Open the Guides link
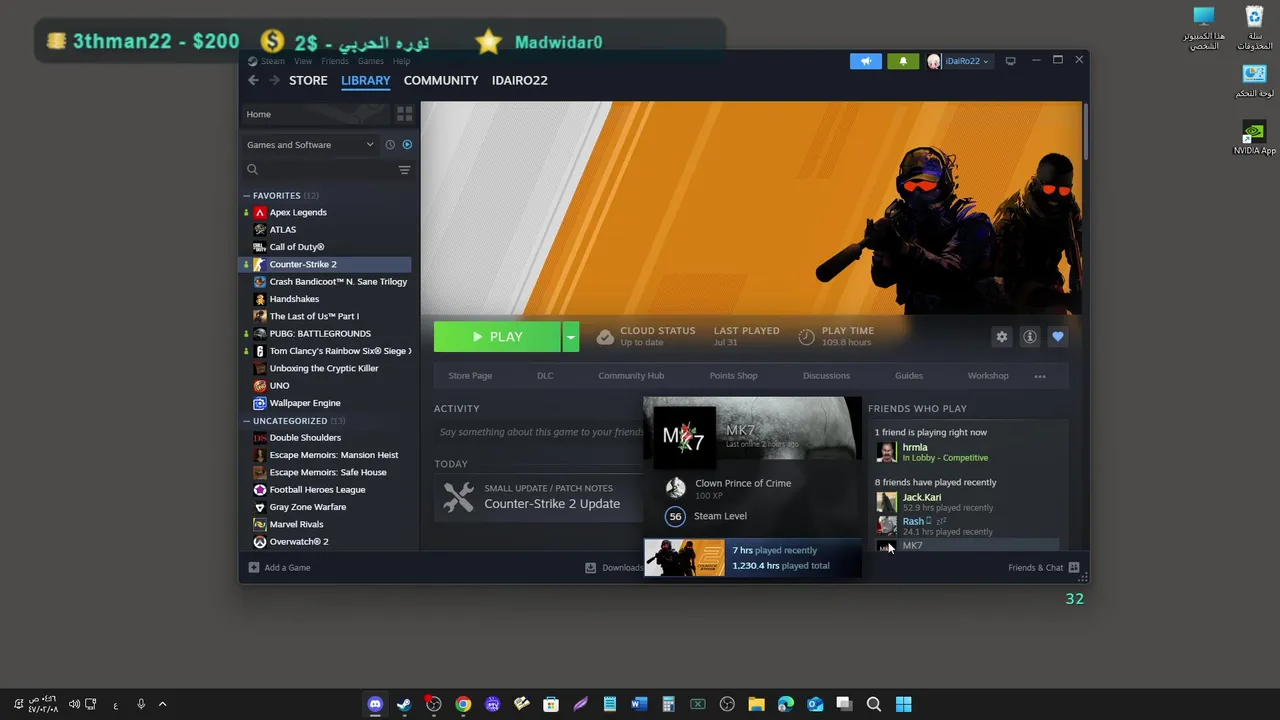 909,376
